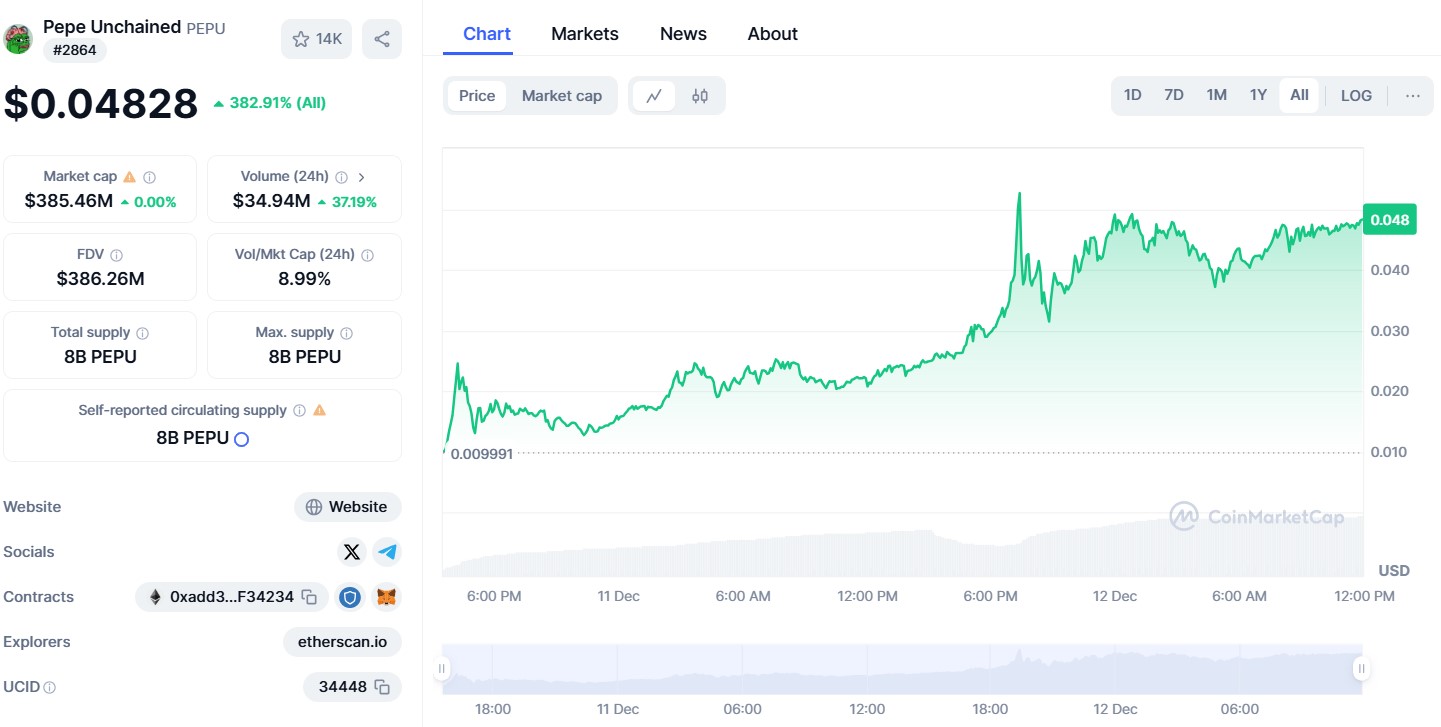The height and width of the screenshot is (727, 1441).
Task: Open X (Twitter) social link
Action: tap(351, 552)
